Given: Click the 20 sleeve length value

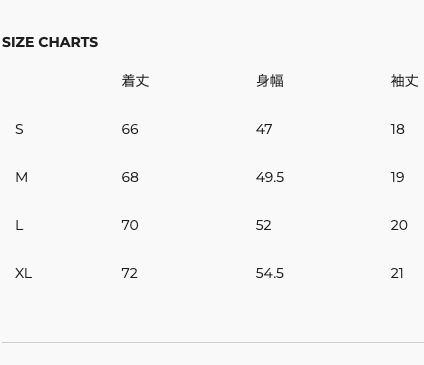Looking at the screenshot, I should tap(399, 225).
